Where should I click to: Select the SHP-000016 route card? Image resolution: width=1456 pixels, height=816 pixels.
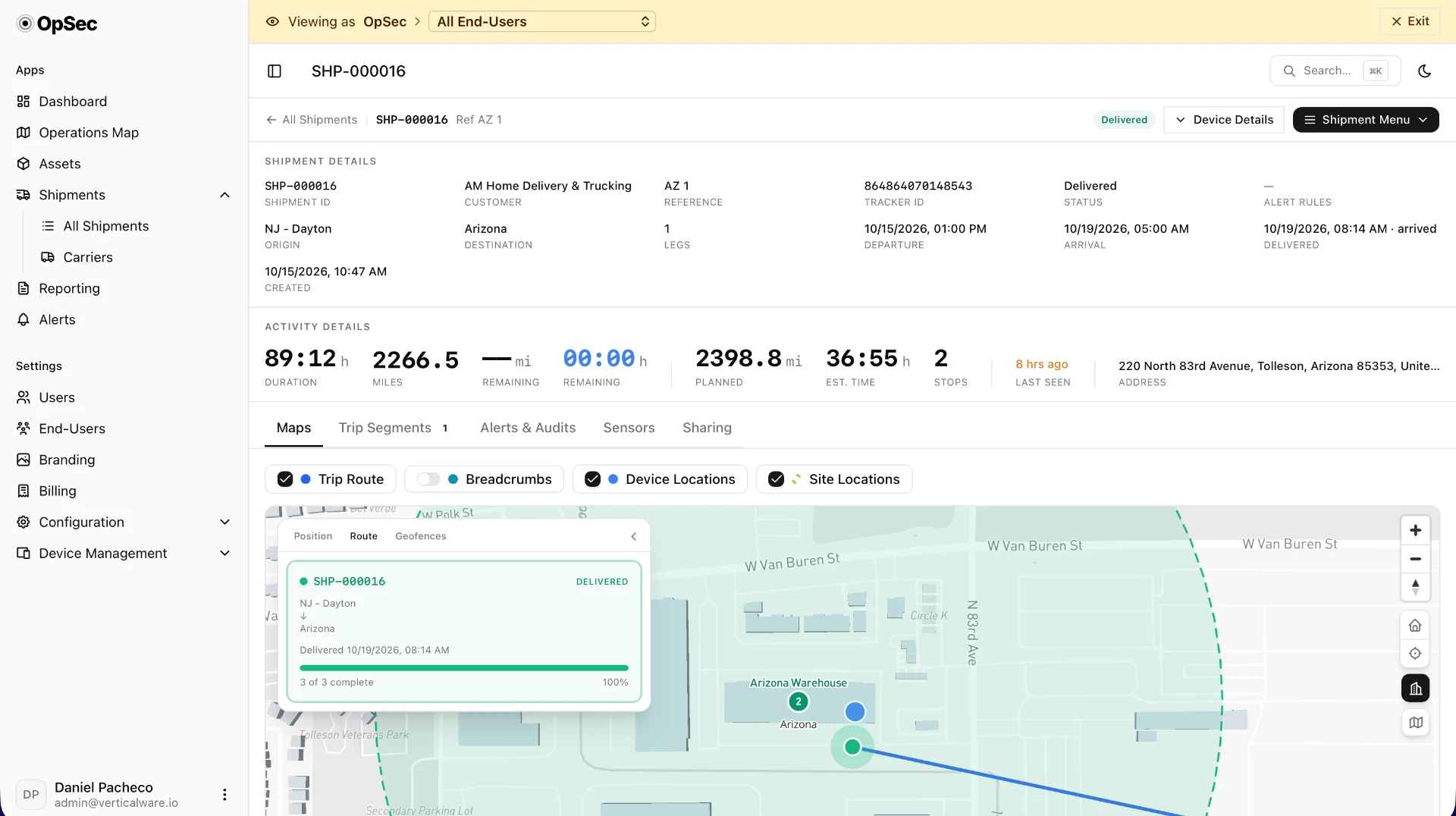click(464, 632)
